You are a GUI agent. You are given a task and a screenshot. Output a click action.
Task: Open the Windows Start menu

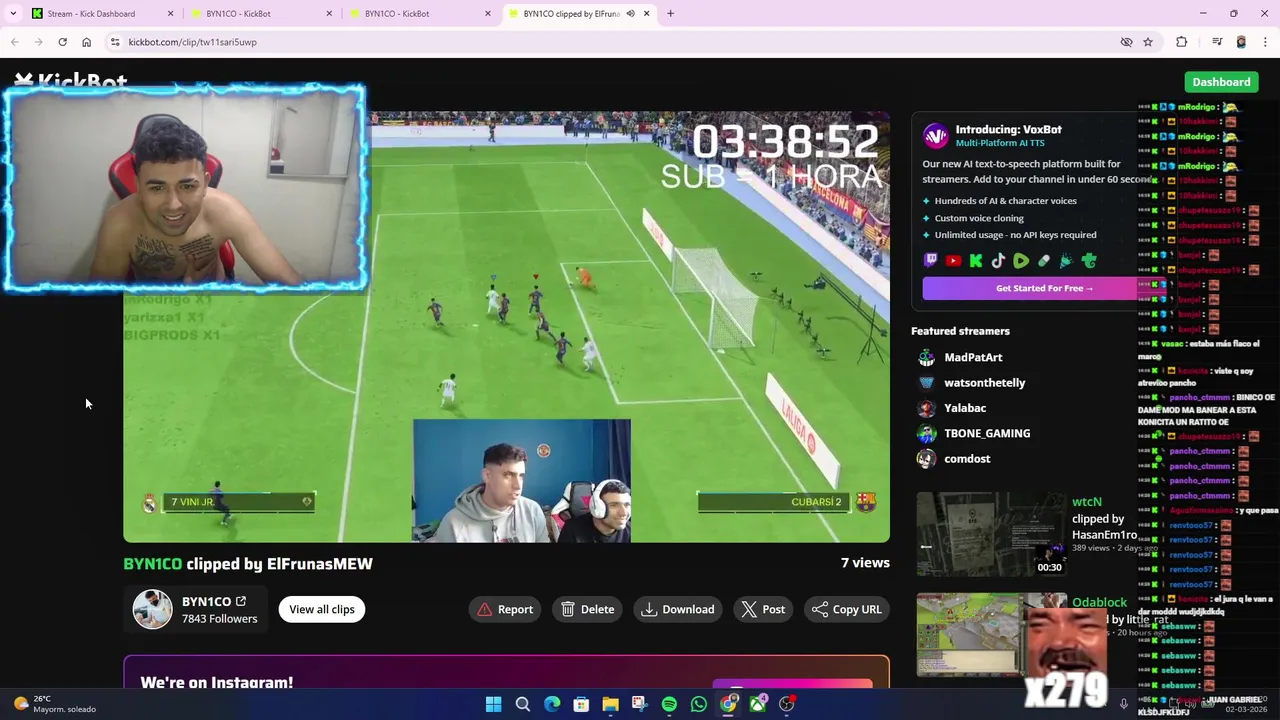493,704
